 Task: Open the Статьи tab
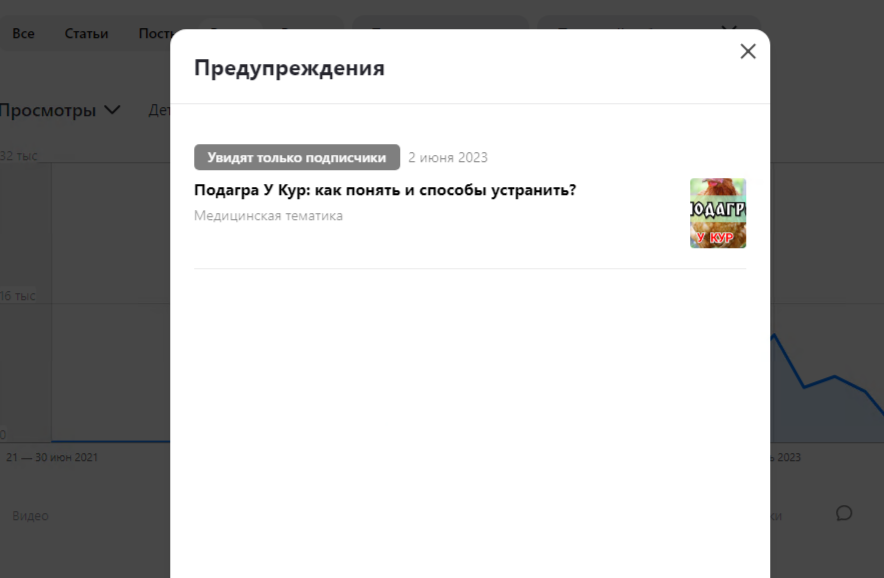86,33
